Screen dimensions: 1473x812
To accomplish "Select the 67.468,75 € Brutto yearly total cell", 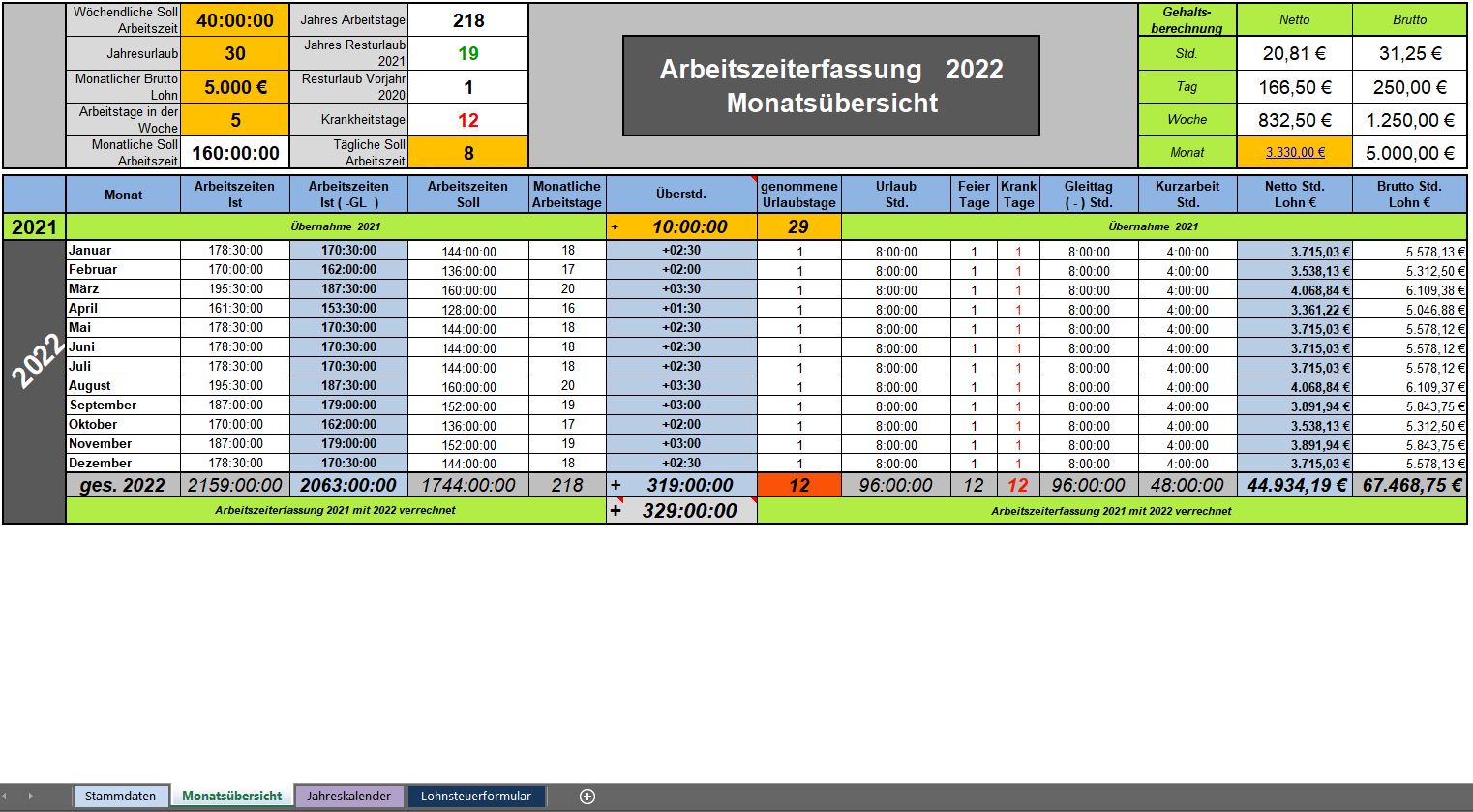I will [1410, 485].
